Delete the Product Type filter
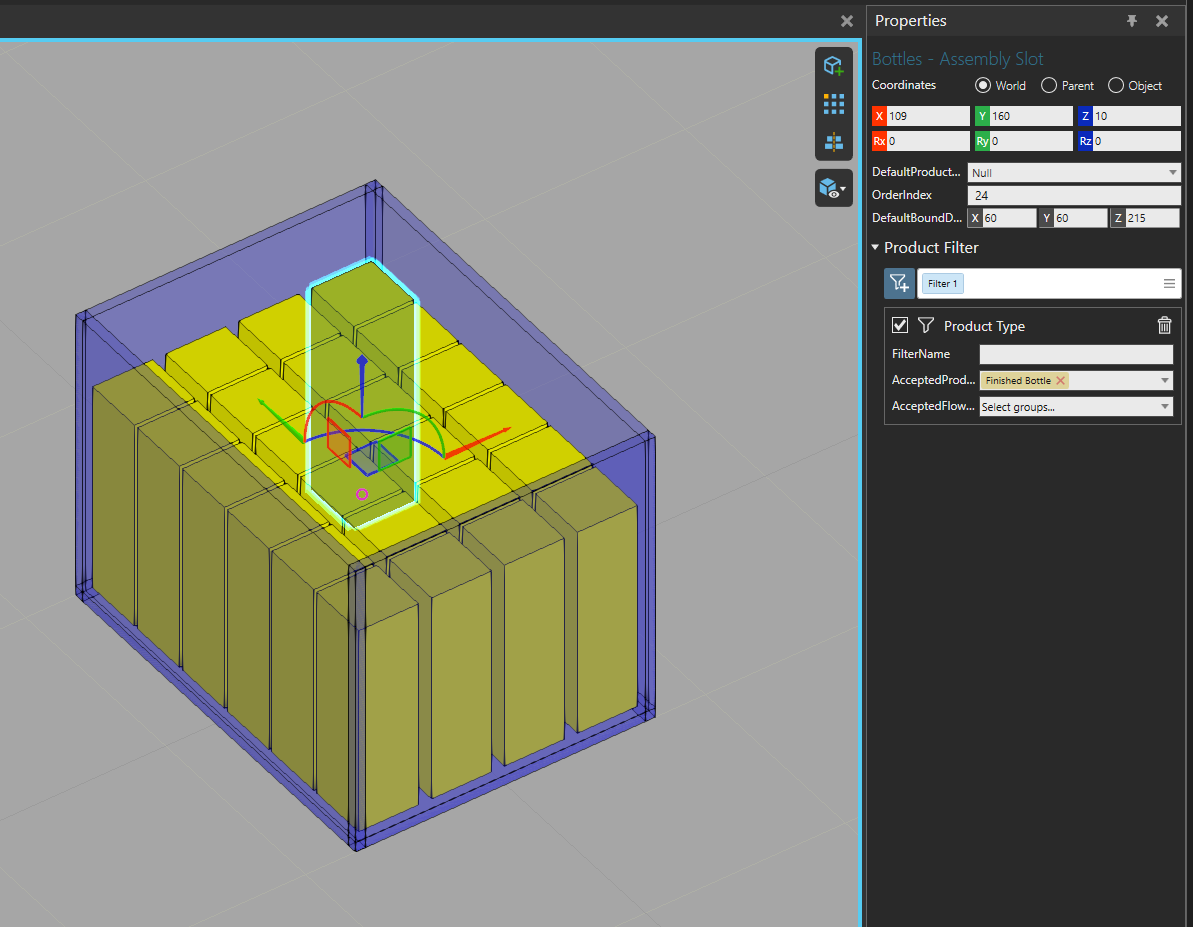1193x927 pixels. [x=1164, y=325]
